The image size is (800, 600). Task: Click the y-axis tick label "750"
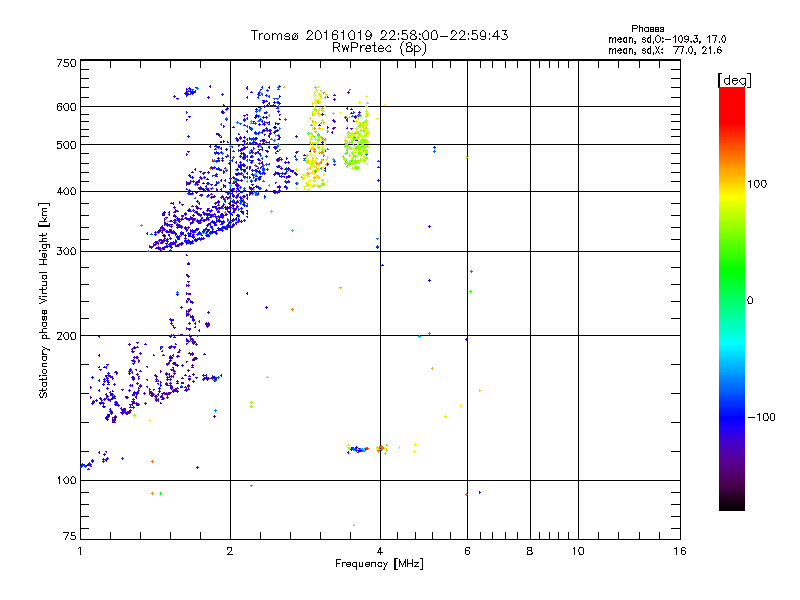pyautogui.click(x=66, y=63)
